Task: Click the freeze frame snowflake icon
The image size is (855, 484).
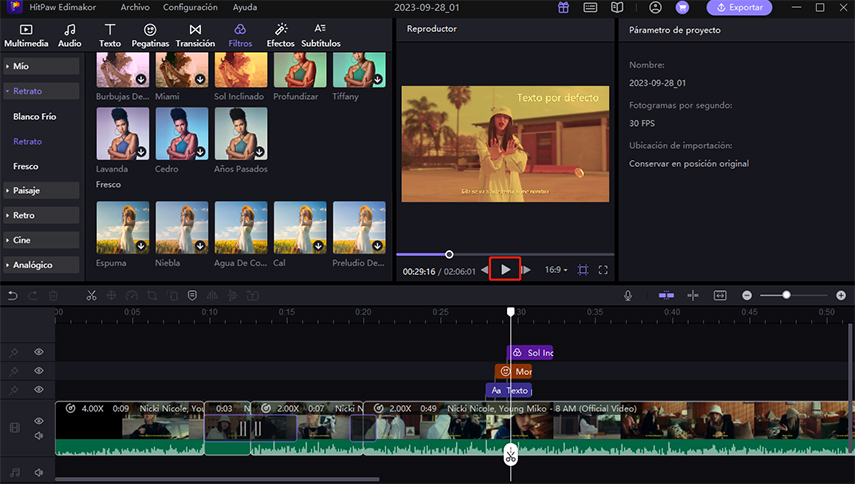Action: (111, 295)
